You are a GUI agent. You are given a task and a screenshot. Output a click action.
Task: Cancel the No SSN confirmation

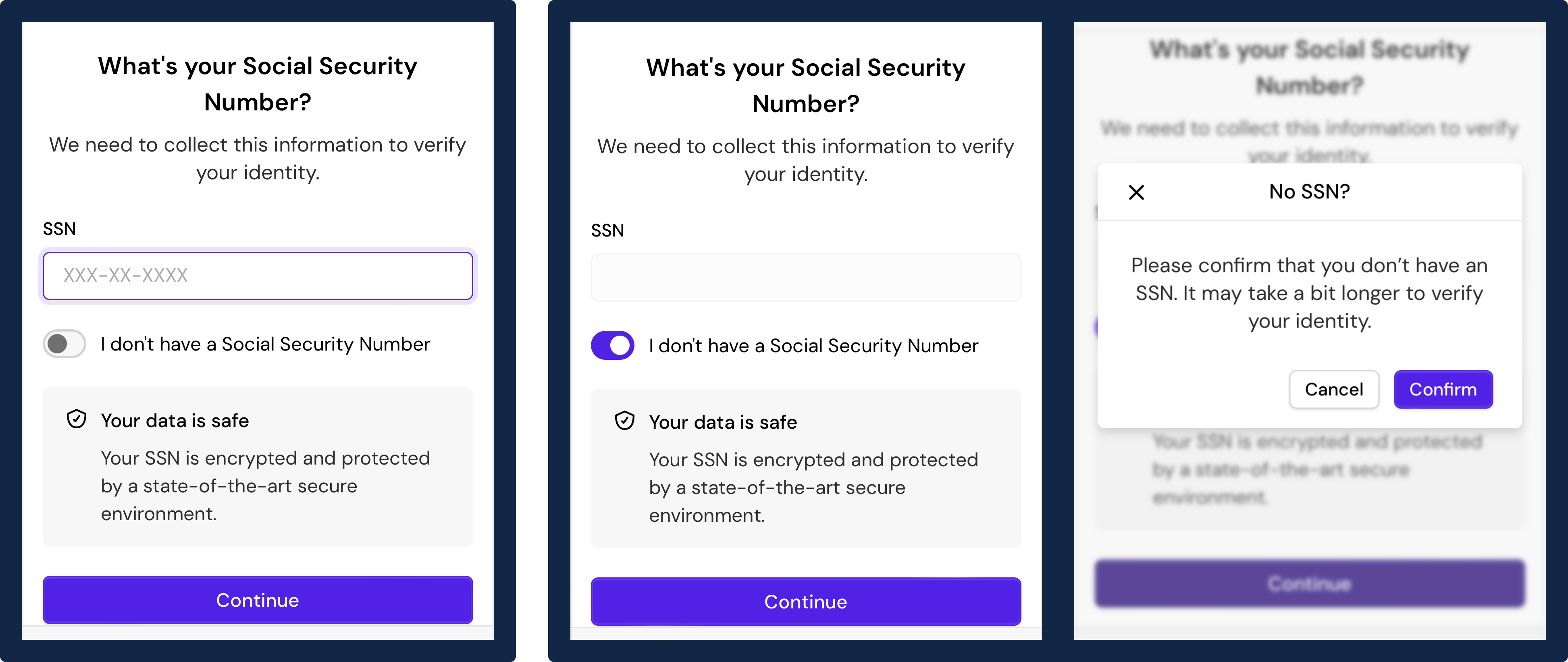(x=1334, y=389)
